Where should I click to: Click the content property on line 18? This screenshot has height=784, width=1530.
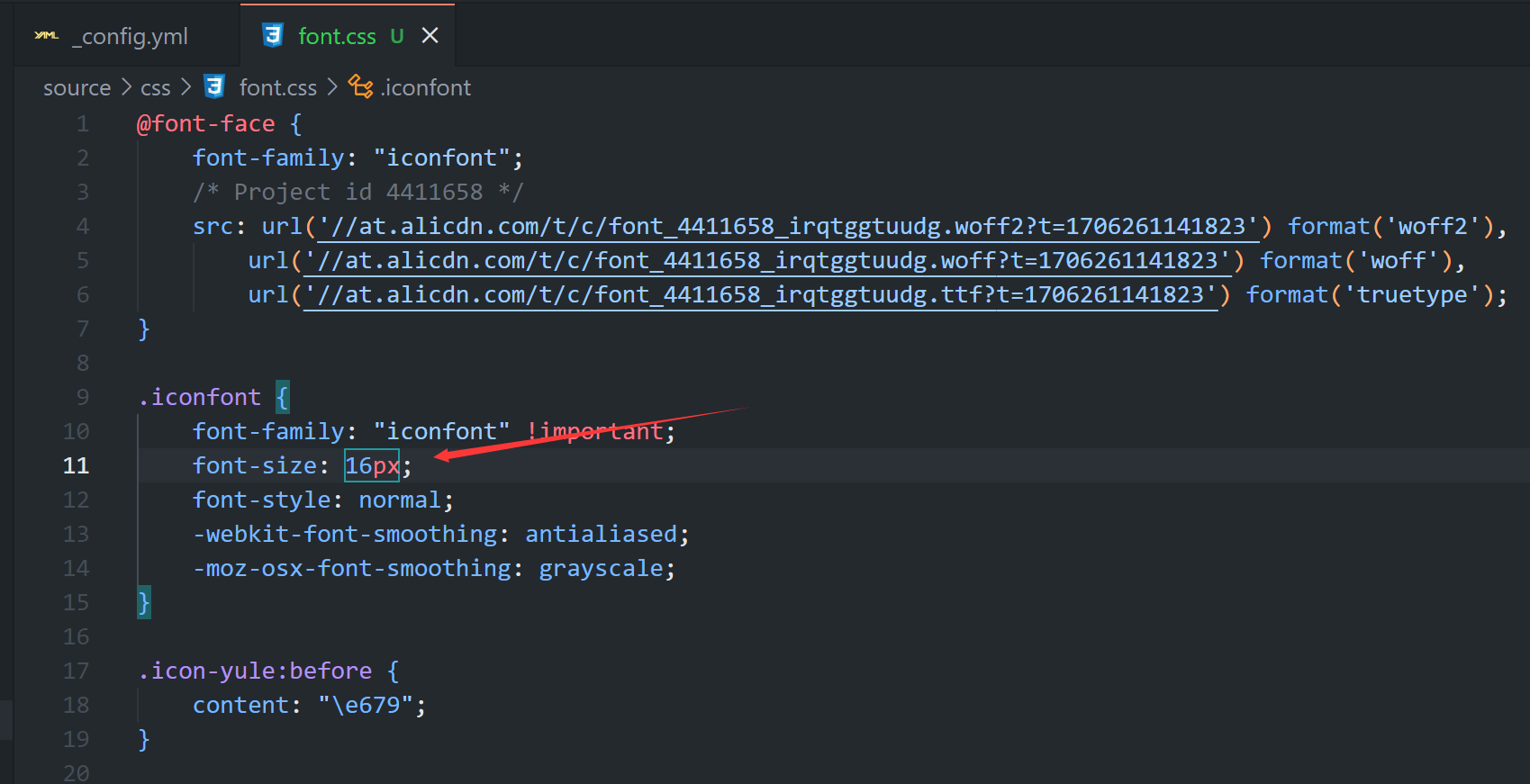(x=240, y=705)
